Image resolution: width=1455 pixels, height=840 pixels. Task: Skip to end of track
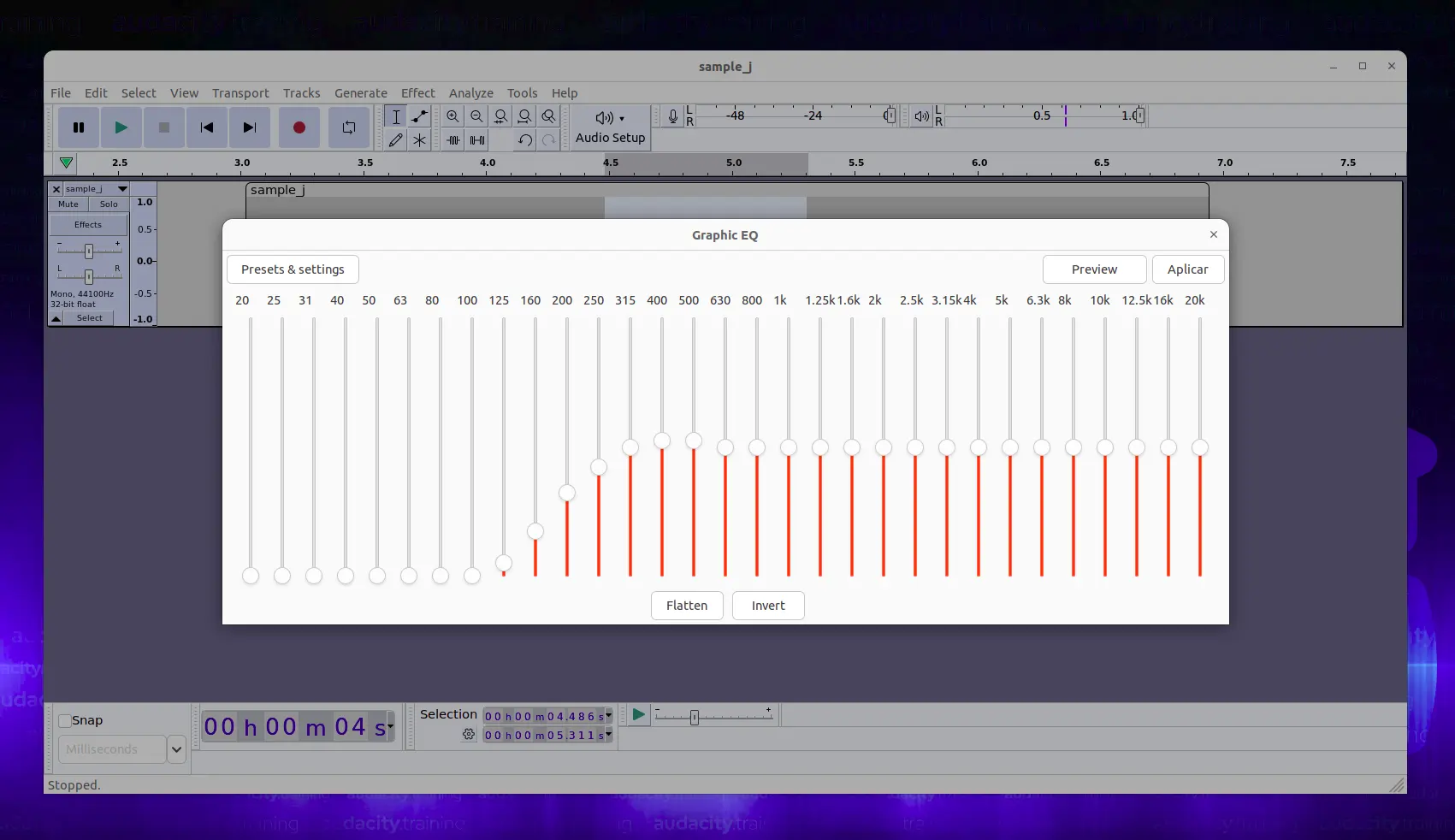[250, 127]
